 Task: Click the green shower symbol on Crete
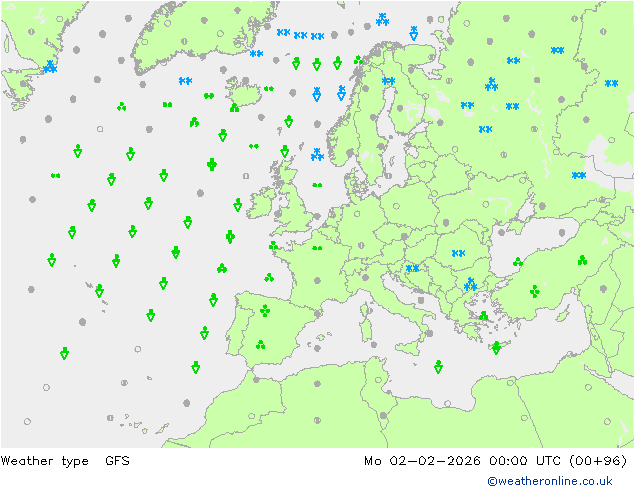(x=497, y=348)
